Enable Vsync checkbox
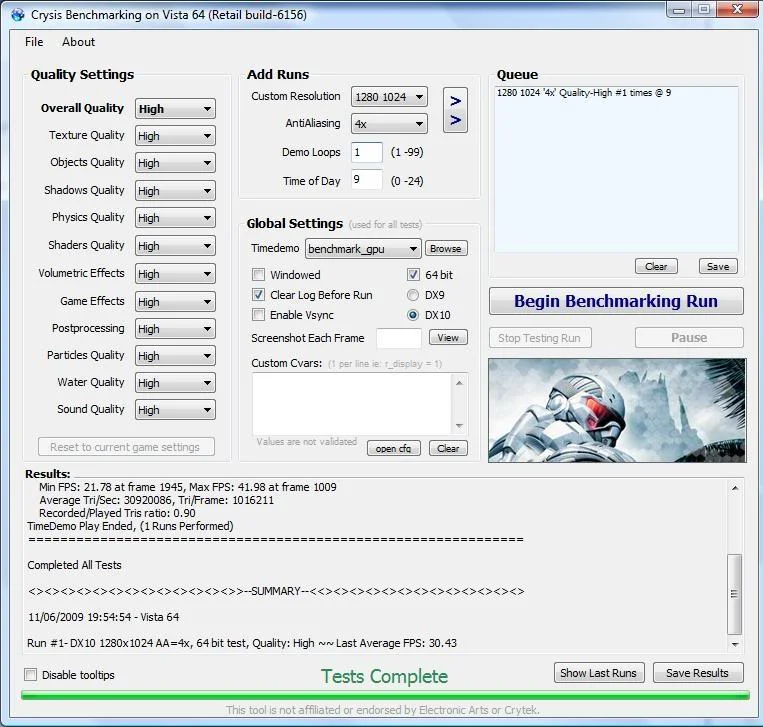The height and width of the screenshot is (727, 763). click(258, 315)
